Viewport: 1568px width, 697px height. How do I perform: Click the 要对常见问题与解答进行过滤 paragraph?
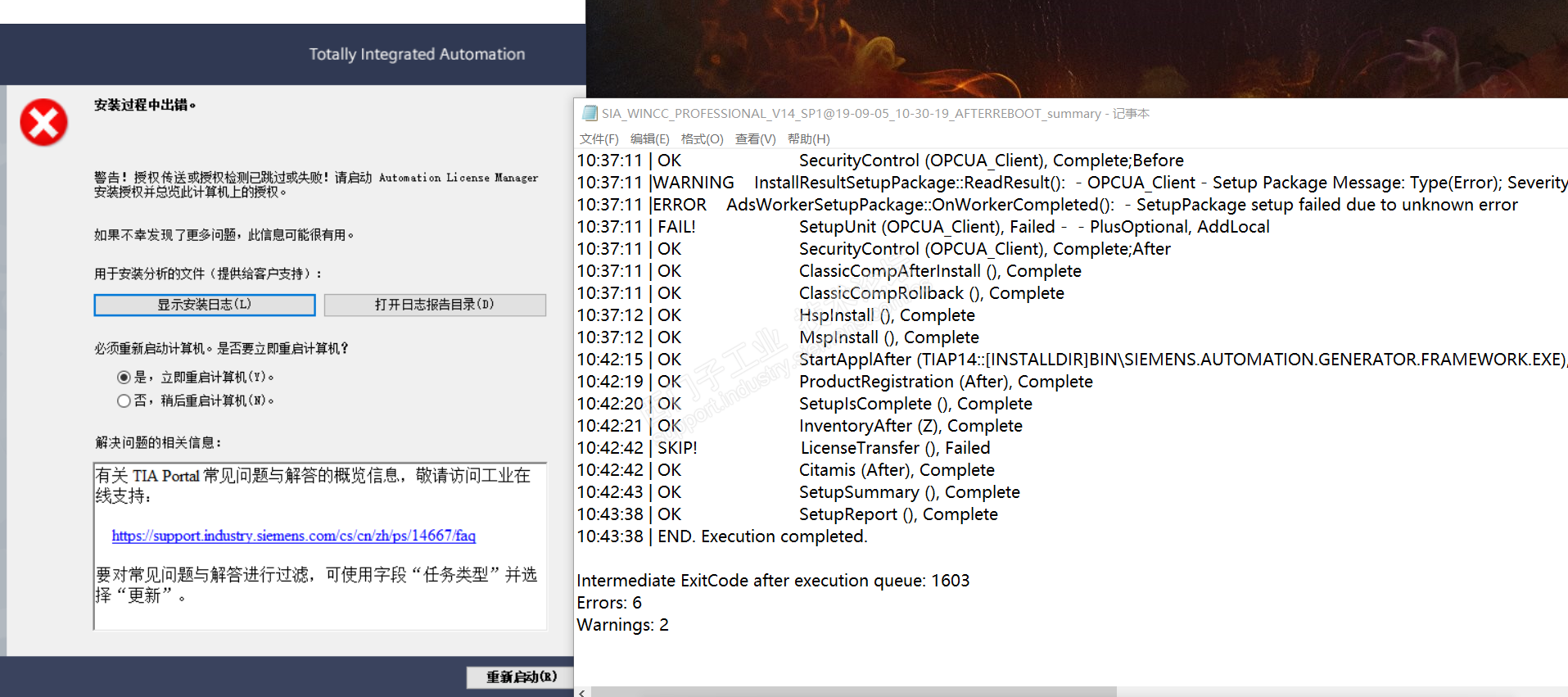[316, 585]
